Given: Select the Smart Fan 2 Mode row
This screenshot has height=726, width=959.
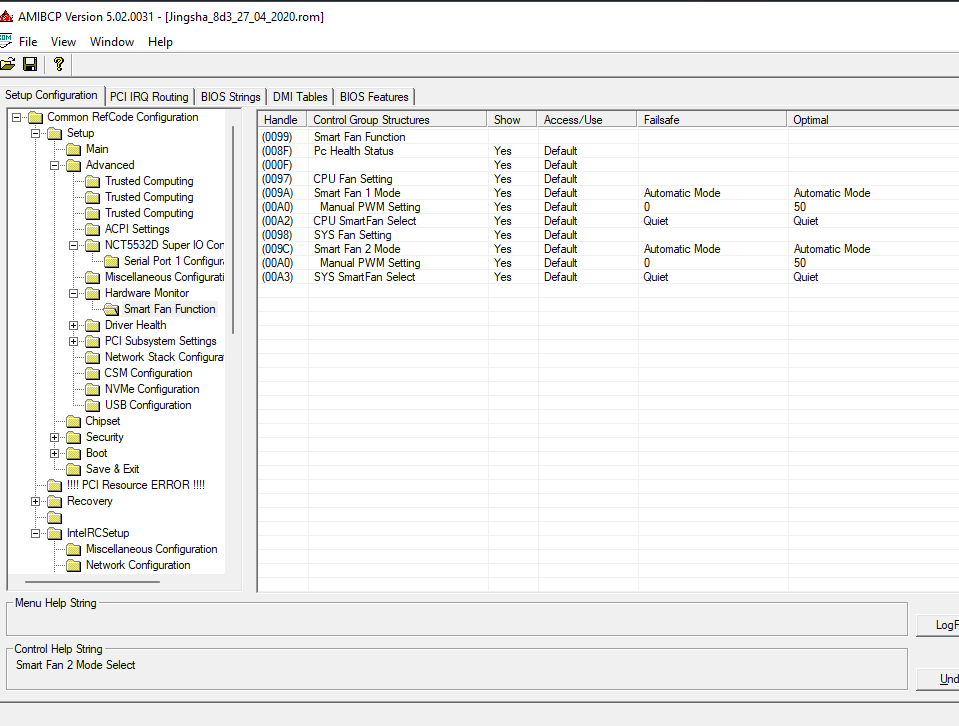Looking at the screenshot, I should click(609, 250).
